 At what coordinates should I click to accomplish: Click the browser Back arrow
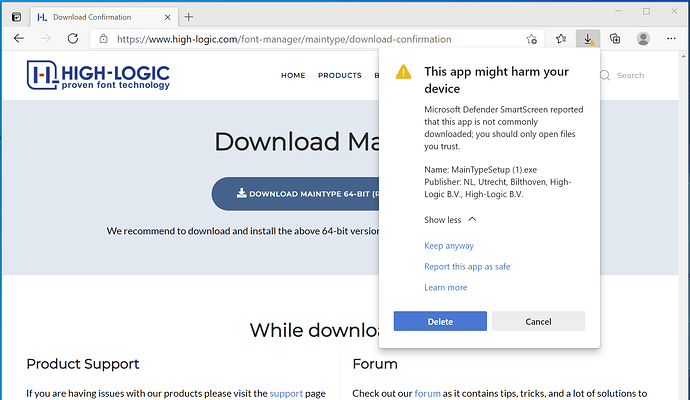(19, 39)
